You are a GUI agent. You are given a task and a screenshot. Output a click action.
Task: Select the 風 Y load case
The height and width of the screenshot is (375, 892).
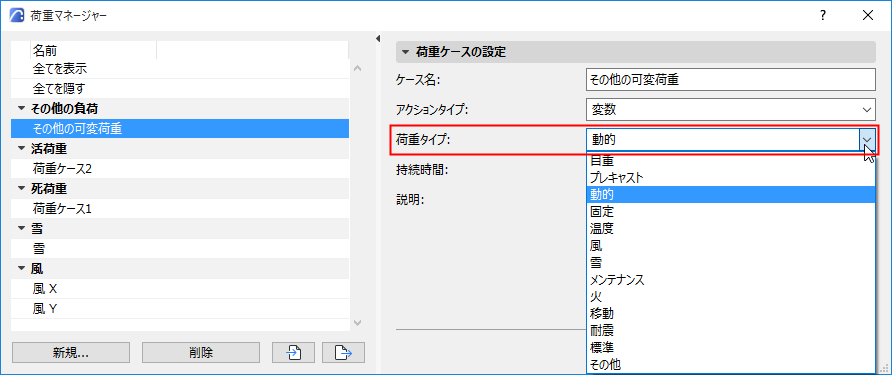tap(180, 308)
